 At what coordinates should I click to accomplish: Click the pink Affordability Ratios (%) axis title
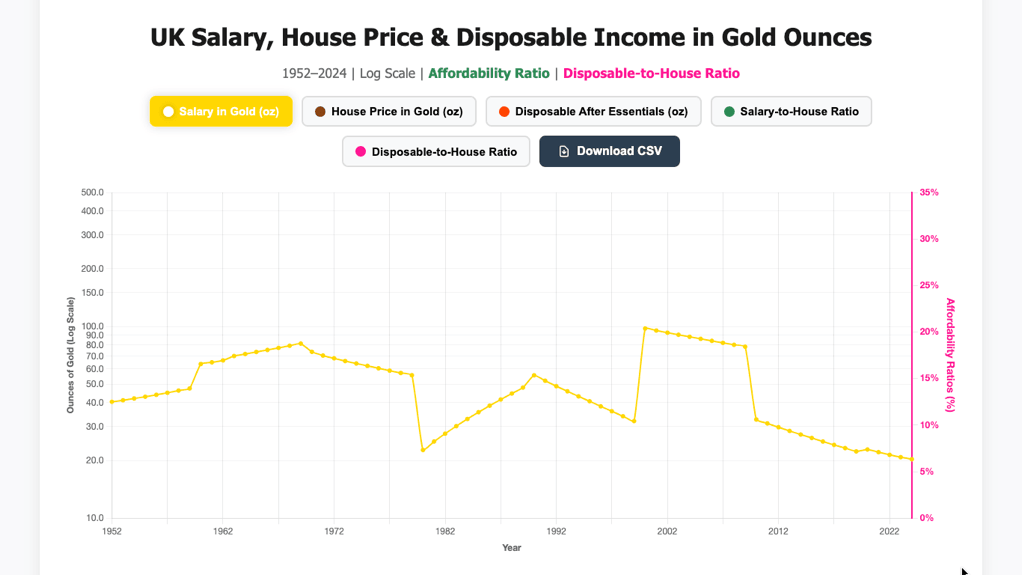pyautogui.click(x=950, y=355)
